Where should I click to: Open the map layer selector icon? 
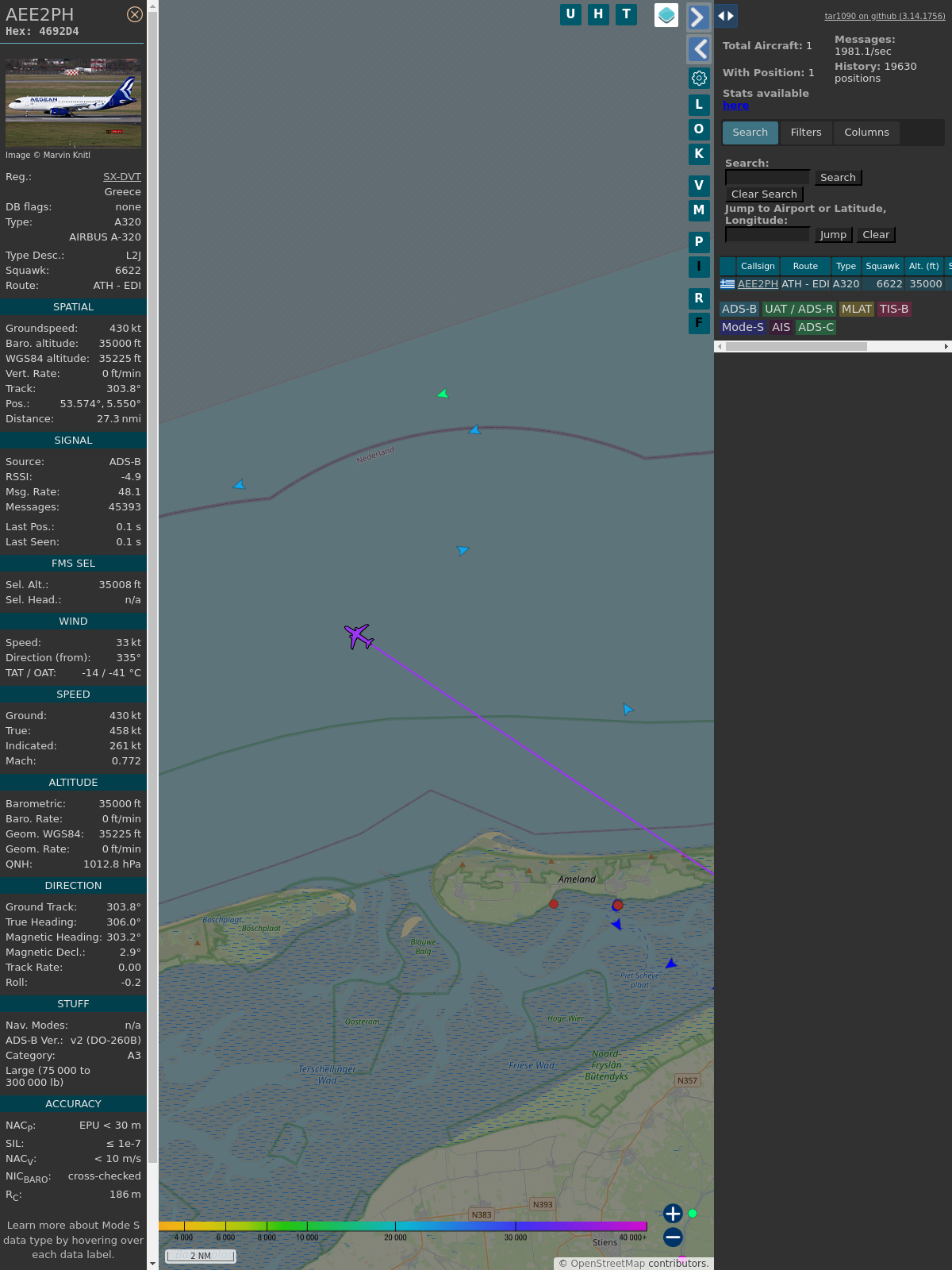(666, 15)
